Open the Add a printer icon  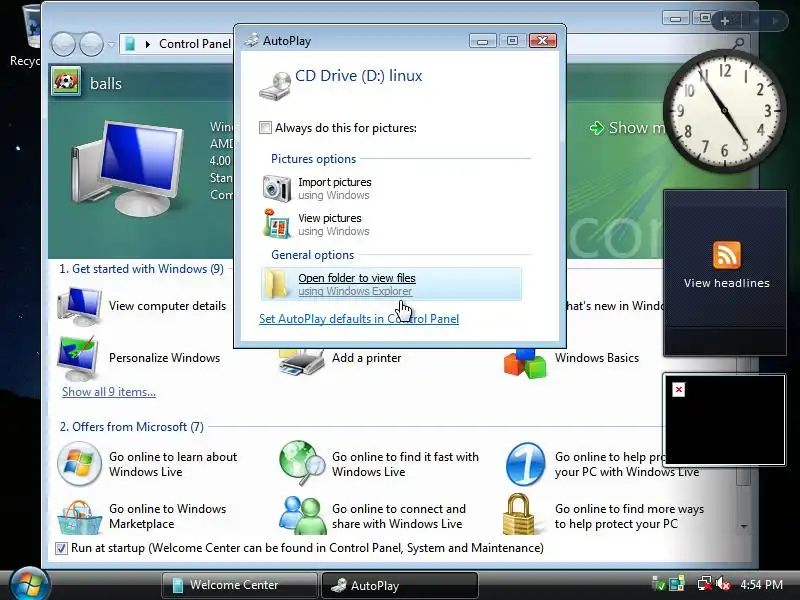(x=301, y=363)
